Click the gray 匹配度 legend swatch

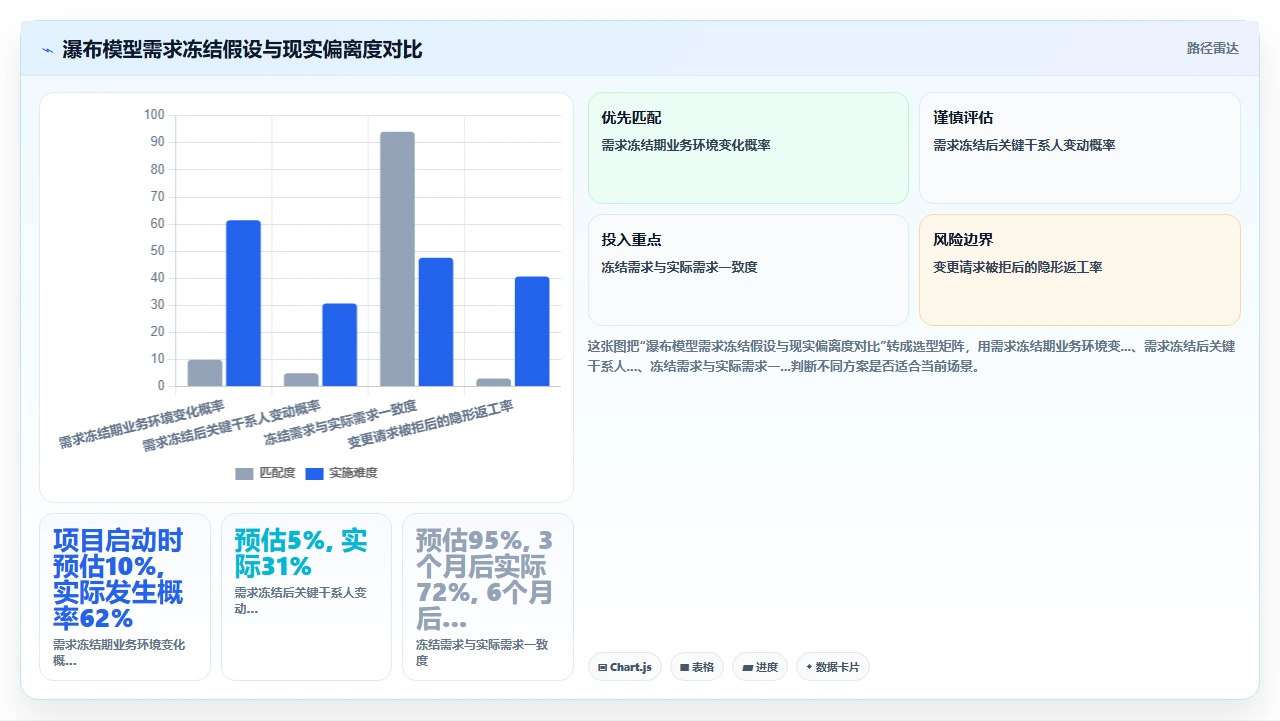coord(244,473)
